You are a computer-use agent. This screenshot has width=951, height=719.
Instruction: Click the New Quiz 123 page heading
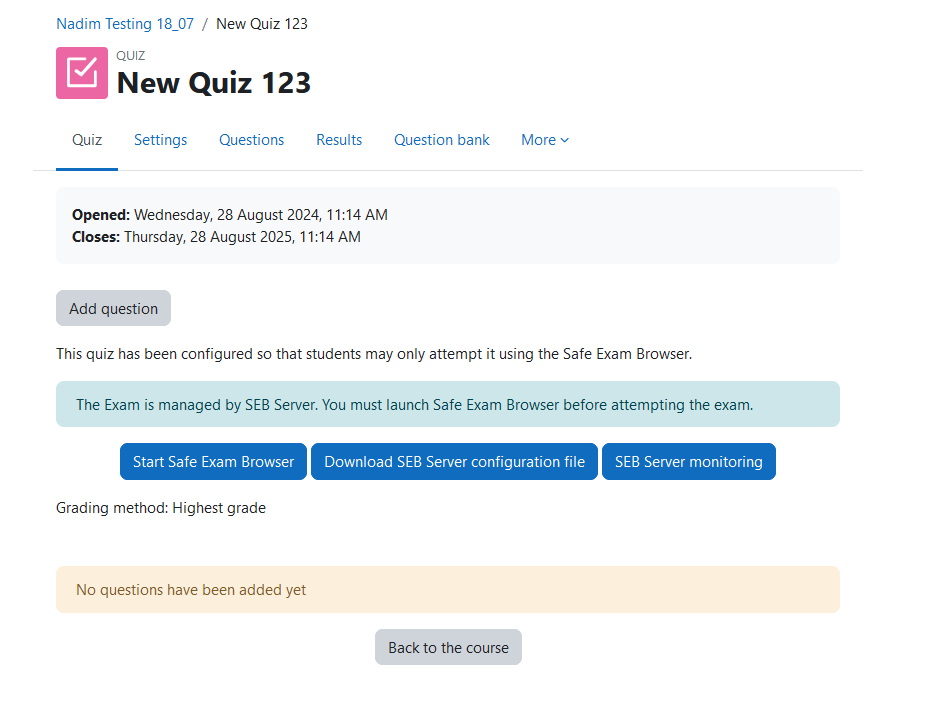click(x=214, y=83)
